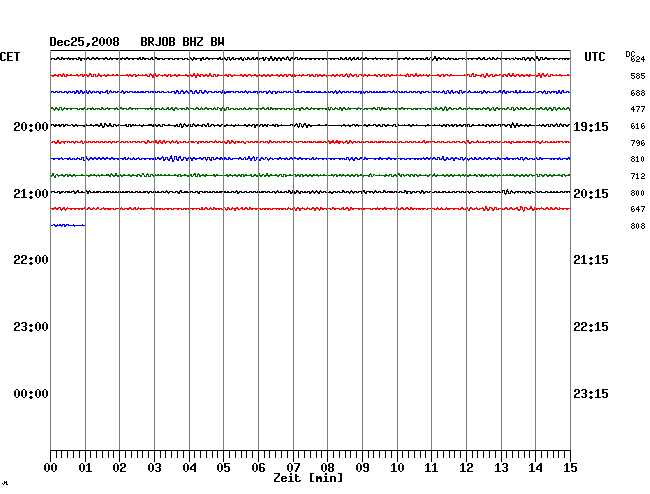Click the 01 minute axis tick label

tap(85, 468)
